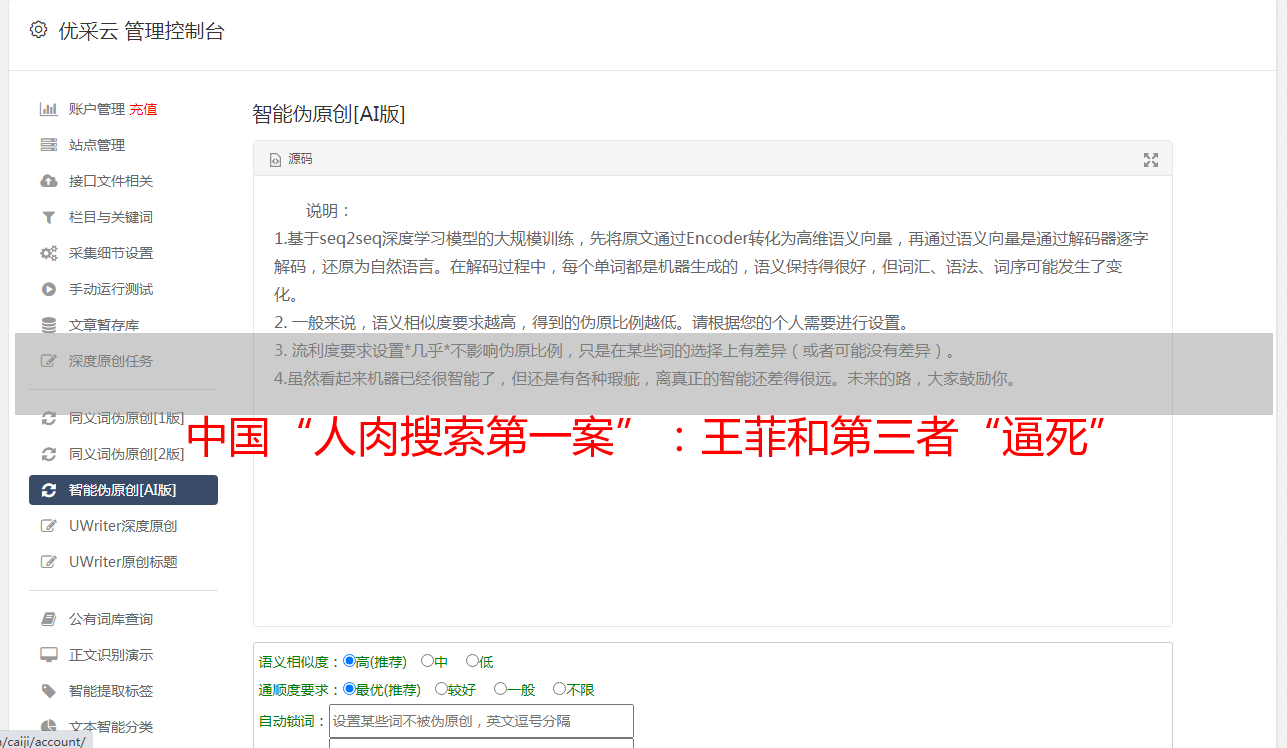Click the play icon for 手动运行测试
This screenshot has height=748, width=1287.
48,289
